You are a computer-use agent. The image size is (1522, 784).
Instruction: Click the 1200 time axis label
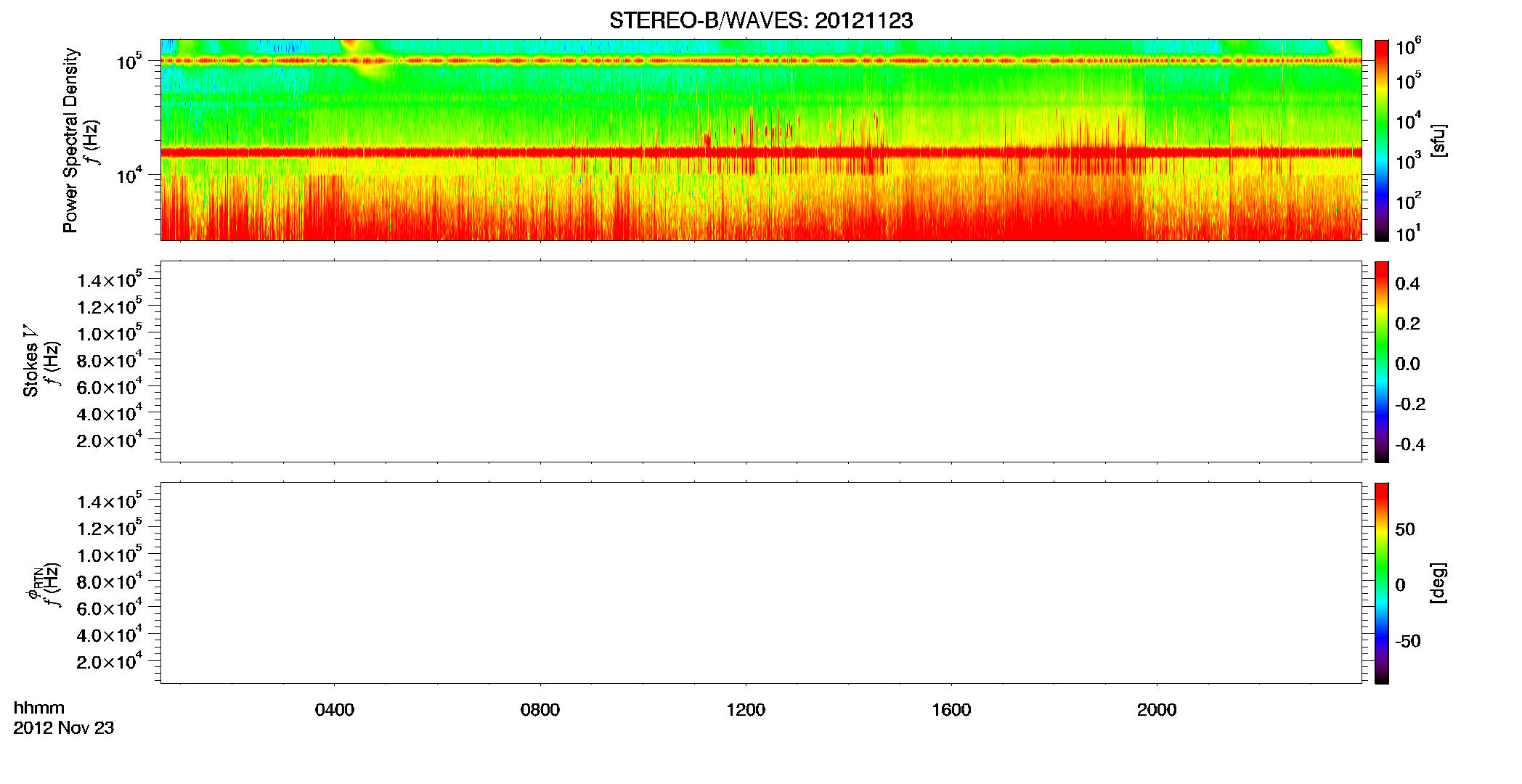[x=746, y=710]
